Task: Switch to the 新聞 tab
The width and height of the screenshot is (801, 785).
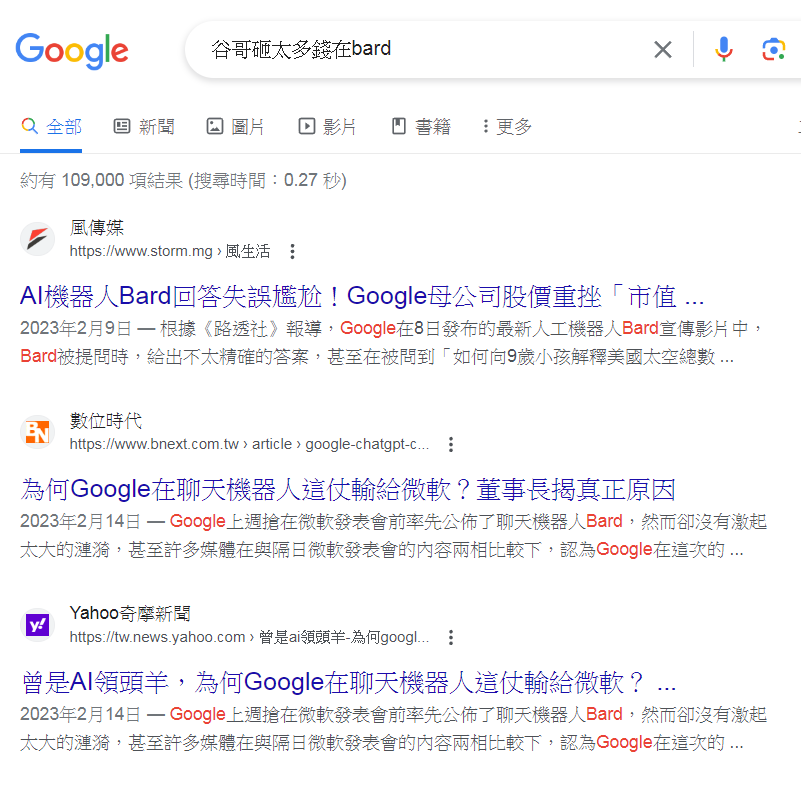Action: [x=144, y=127]
